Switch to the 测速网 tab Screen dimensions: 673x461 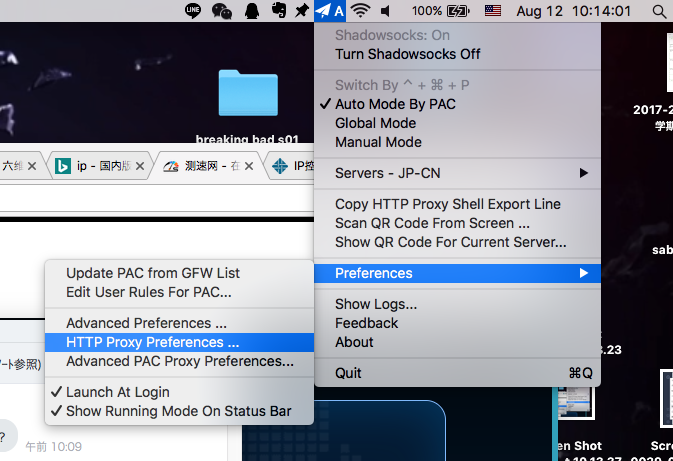point(207,166)
